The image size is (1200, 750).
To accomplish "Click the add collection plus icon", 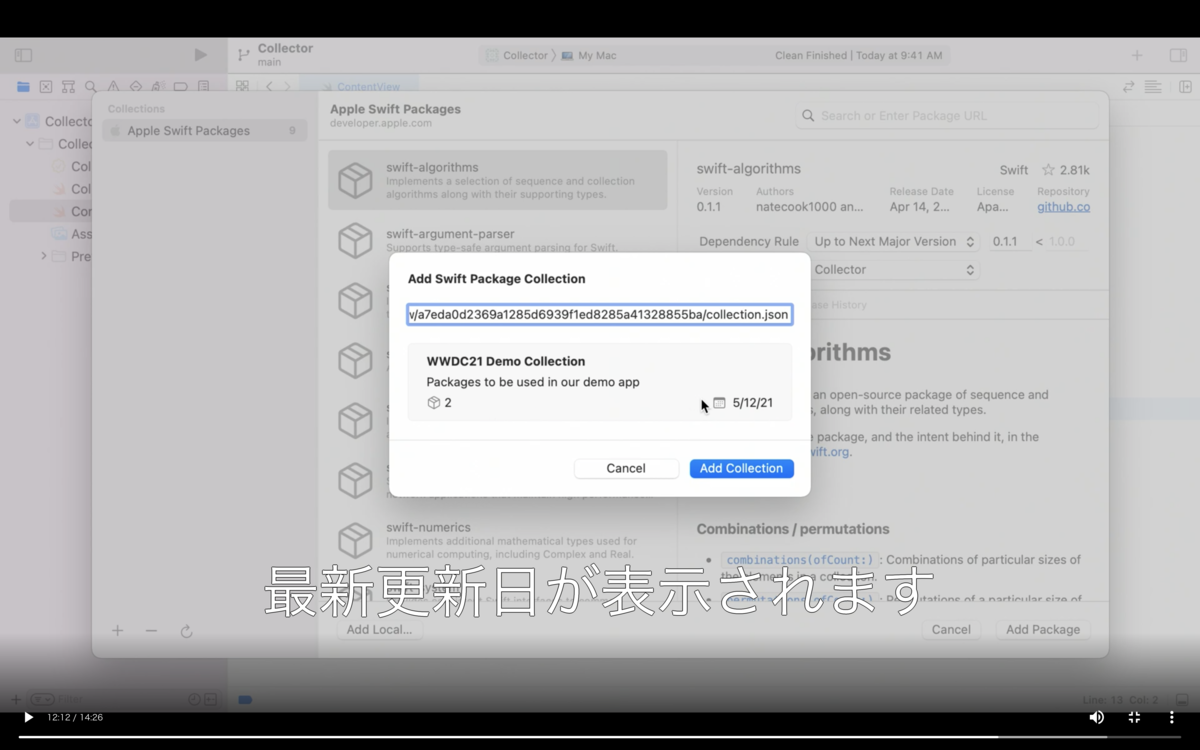I will (118, 631).
